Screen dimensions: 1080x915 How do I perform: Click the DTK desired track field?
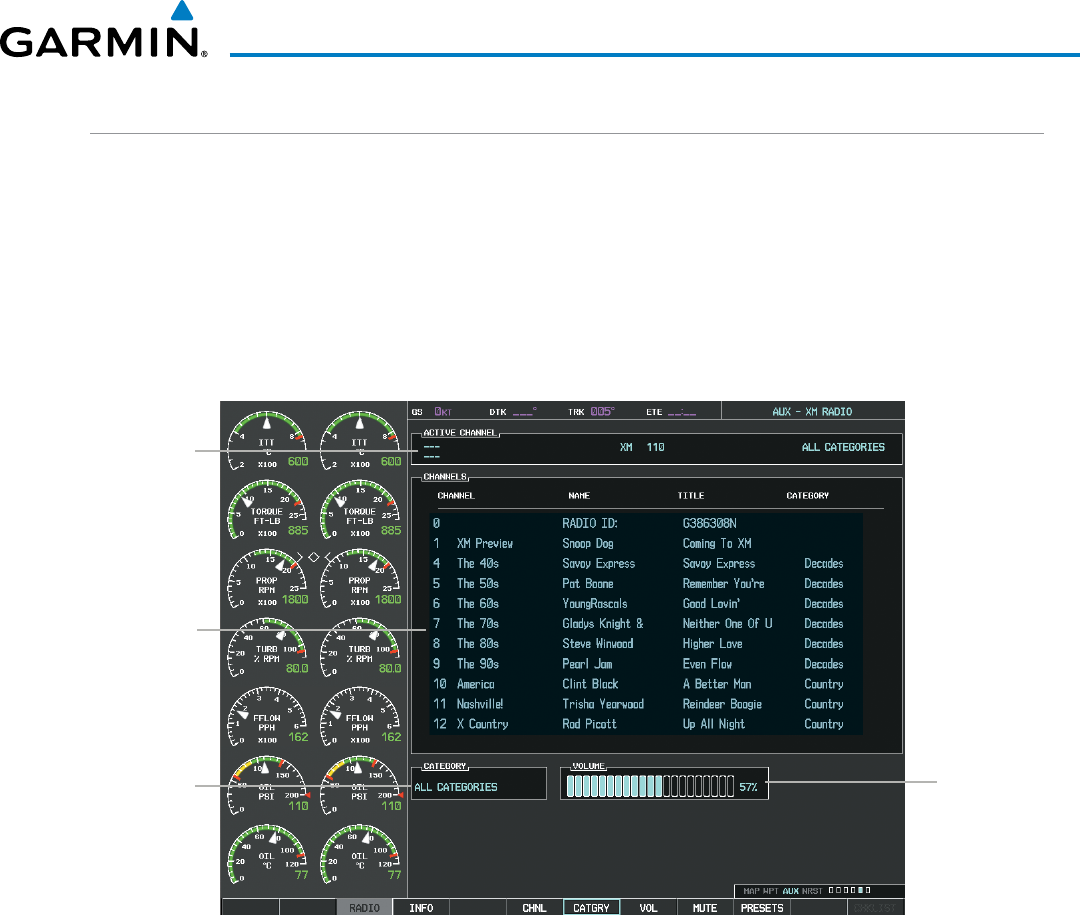tap(513, 411)
